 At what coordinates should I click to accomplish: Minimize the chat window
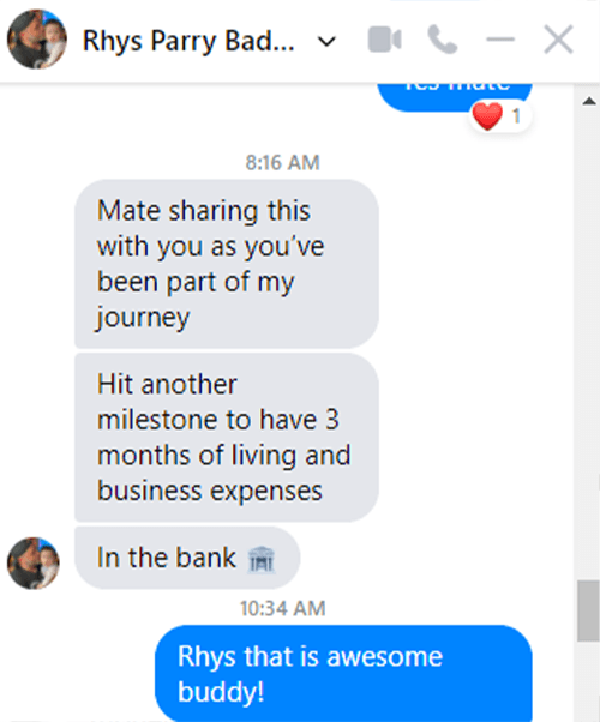click(500, 40)
